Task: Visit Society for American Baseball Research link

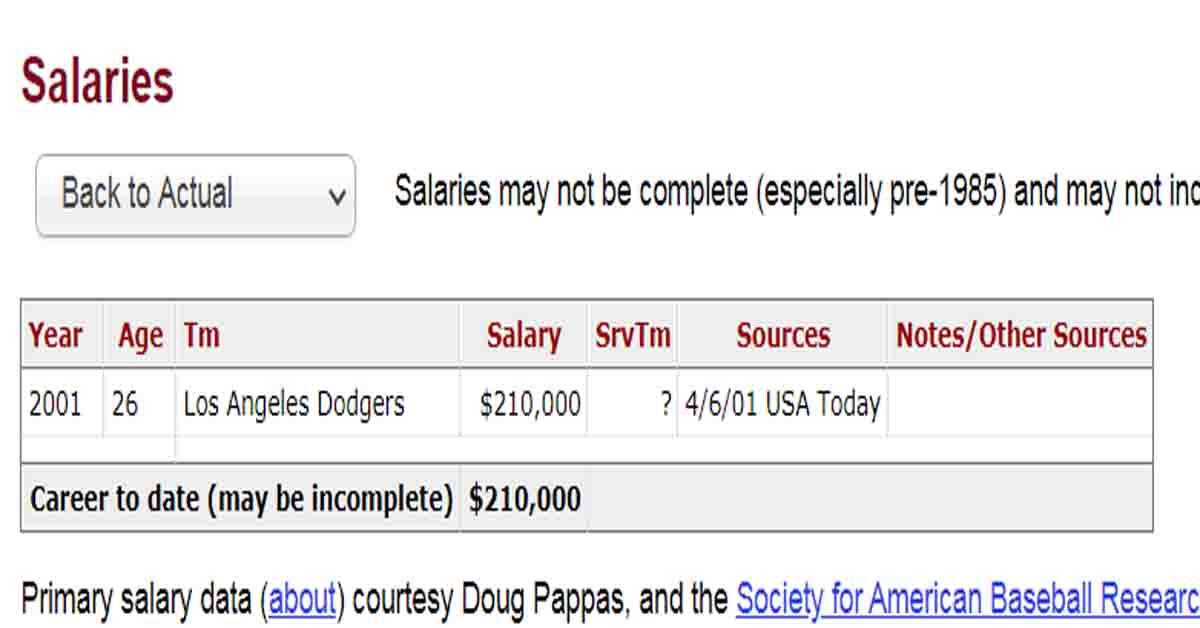Action: (967, 599)
